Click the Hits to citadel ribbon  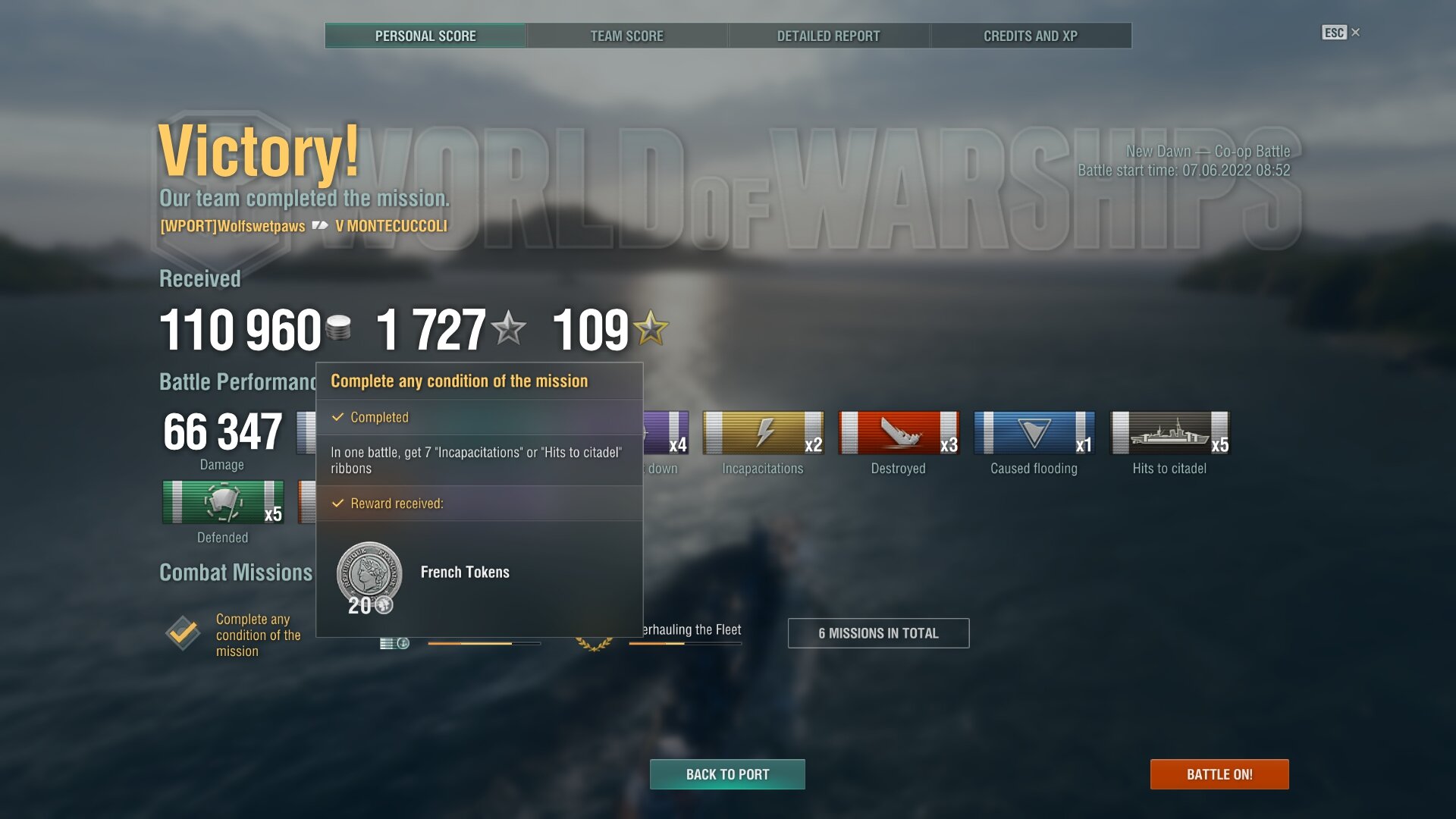(x=1169, y=433)
